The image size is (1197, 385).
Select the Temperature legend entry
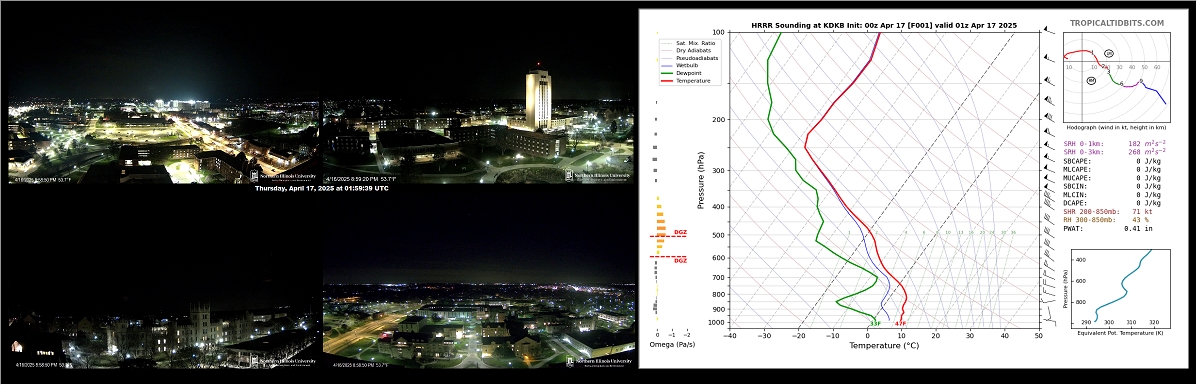click(x=686, y=81)
